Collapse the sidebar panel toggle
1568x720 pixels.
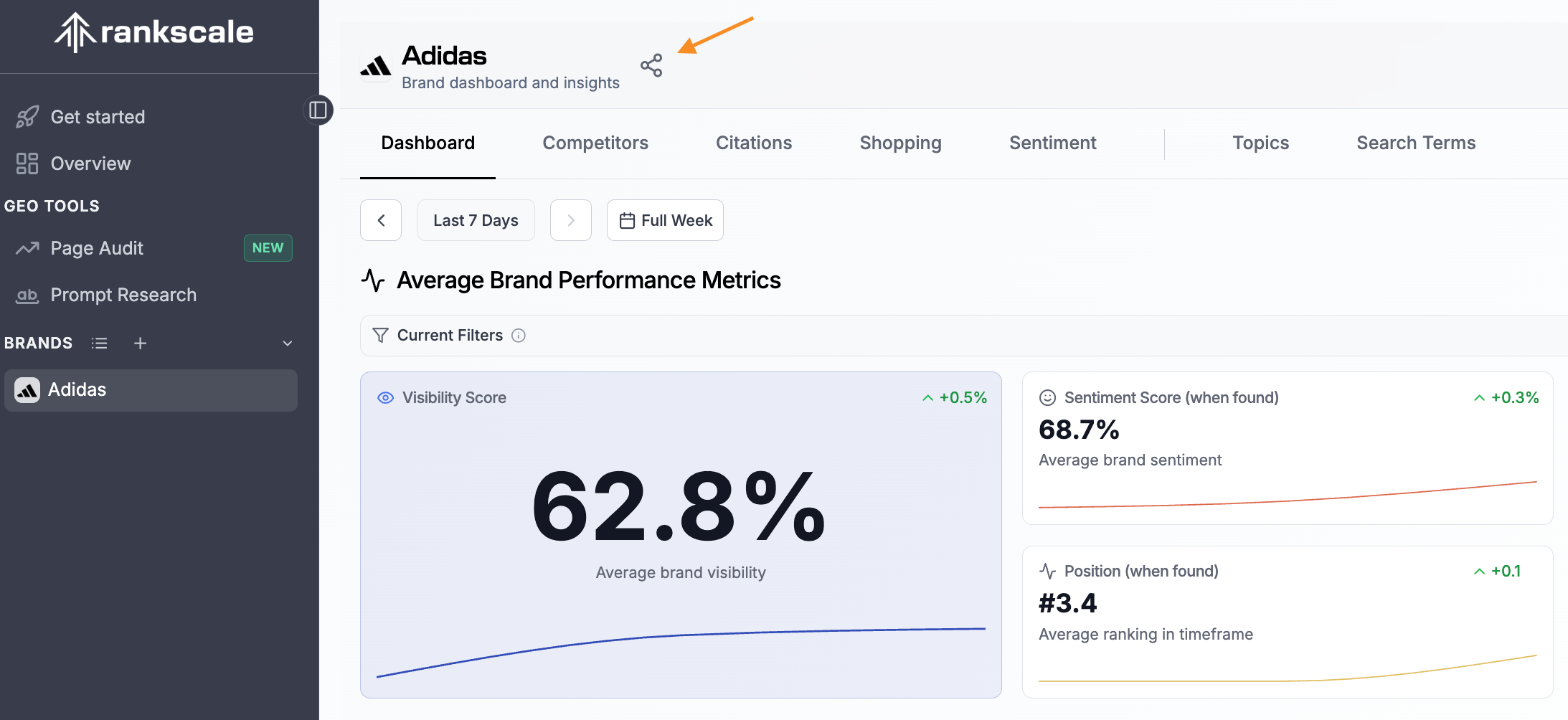point(318,110)
